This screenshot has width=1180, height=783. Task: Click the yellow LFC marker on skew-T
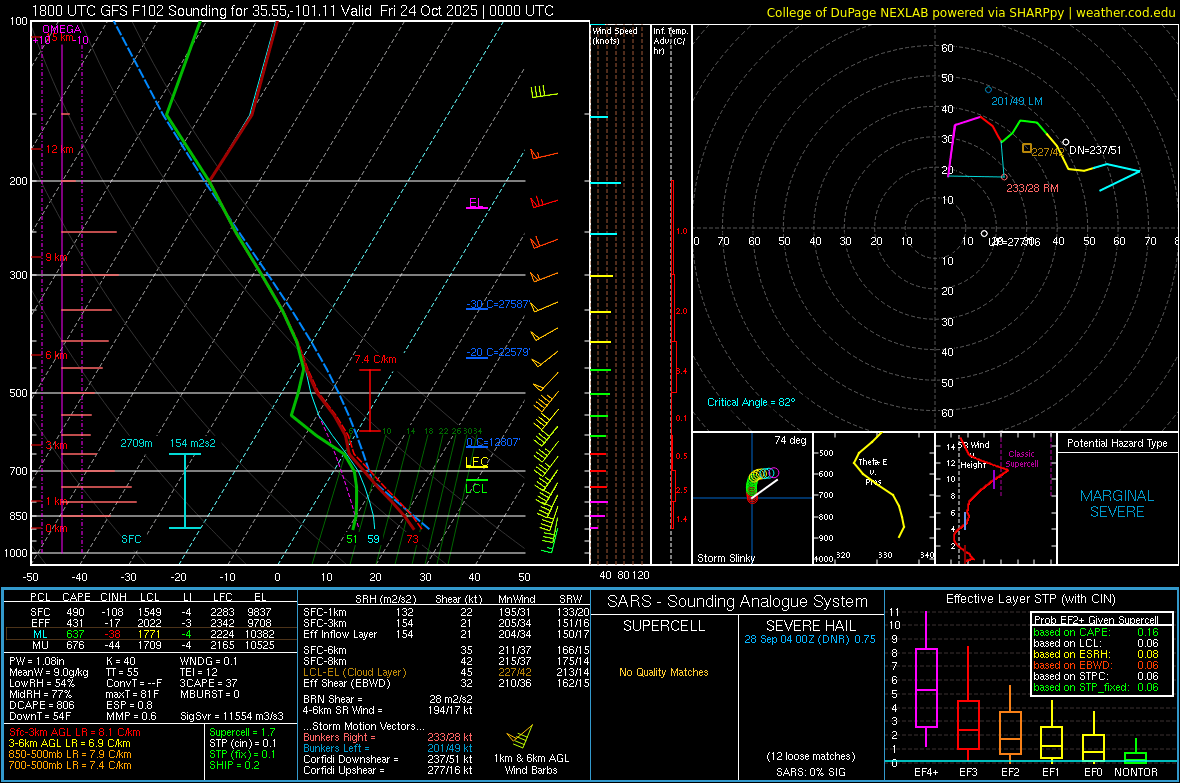[477, 462]
